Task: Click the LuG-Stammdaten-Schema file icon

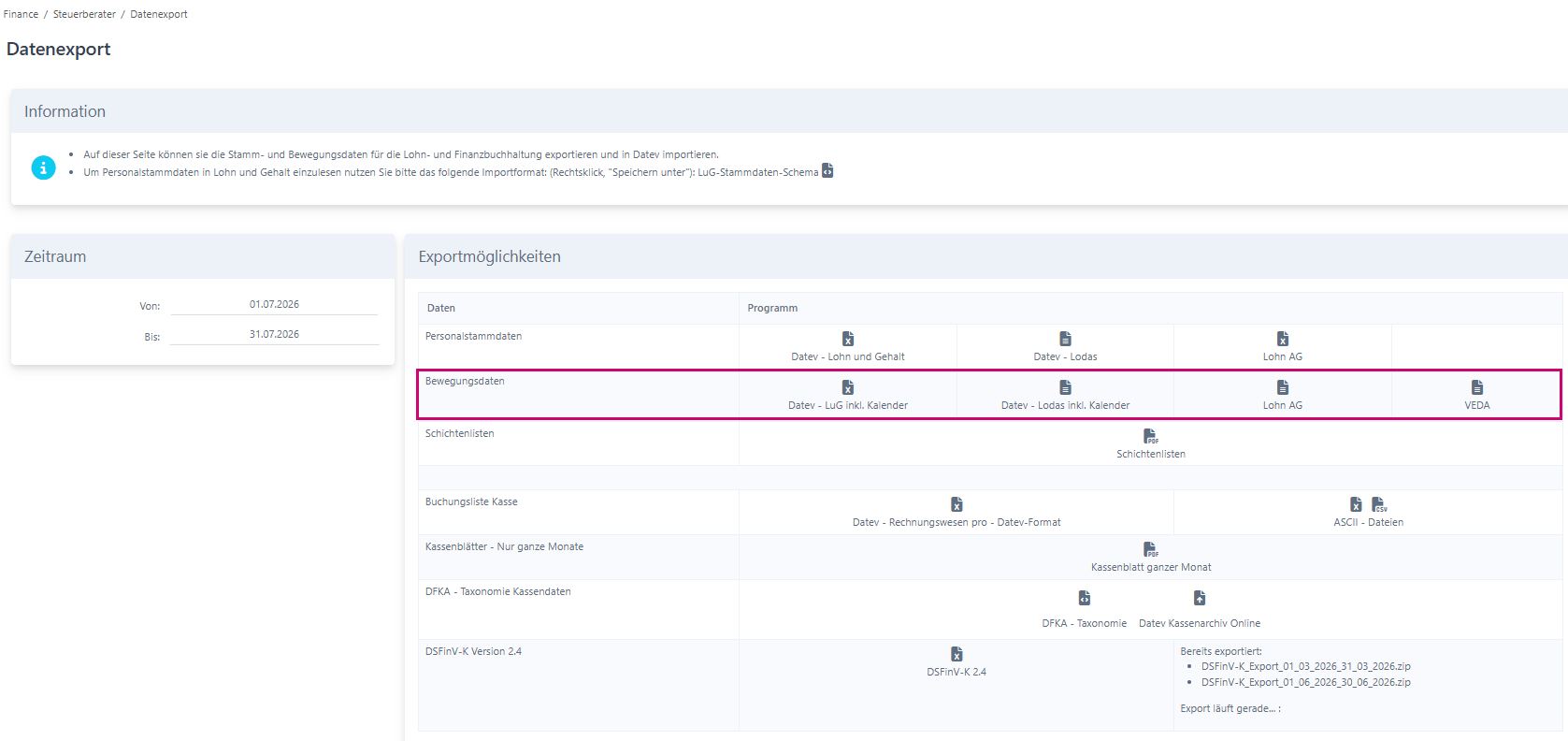Action: coord(827,171)
